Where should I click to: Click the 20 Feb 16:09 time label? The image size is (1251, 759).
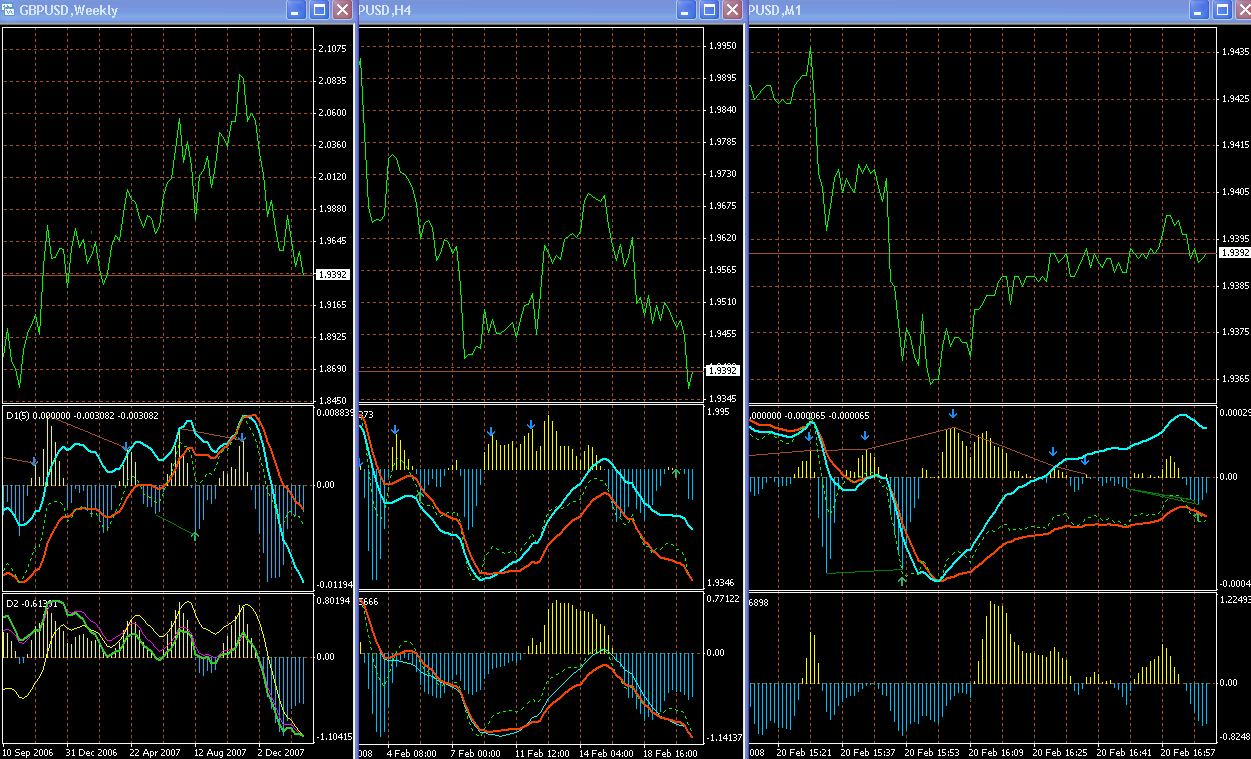click(x=996, y=751)
